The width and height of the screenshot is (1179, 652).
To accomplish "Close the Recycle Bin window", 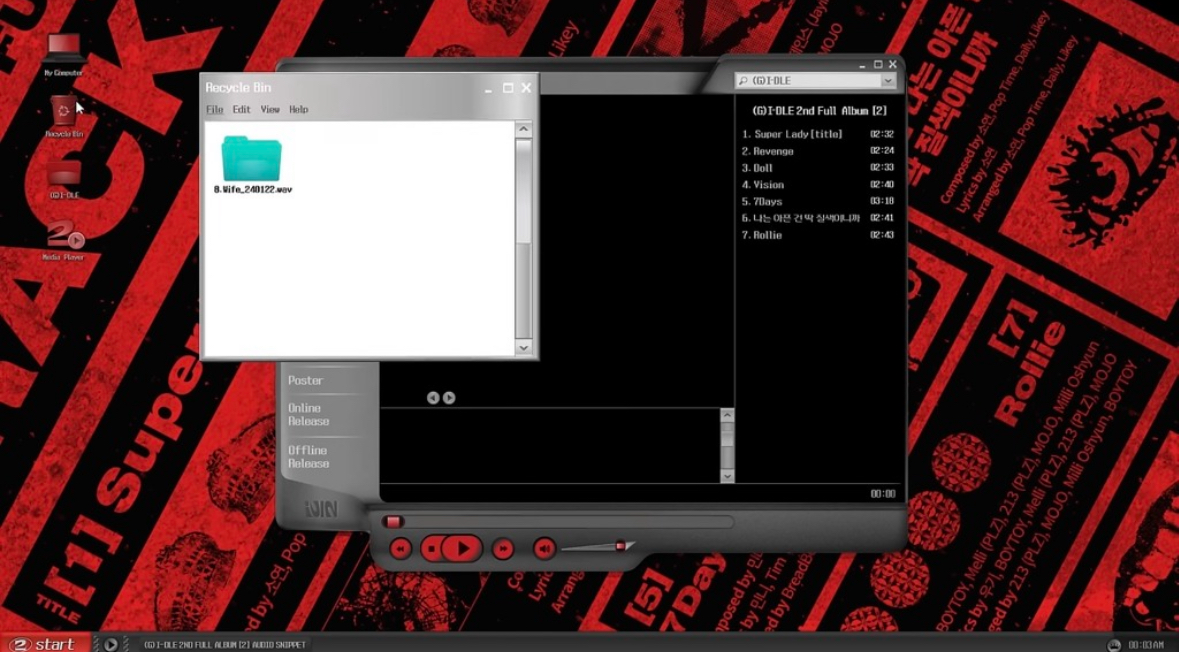I will [526, 88].
